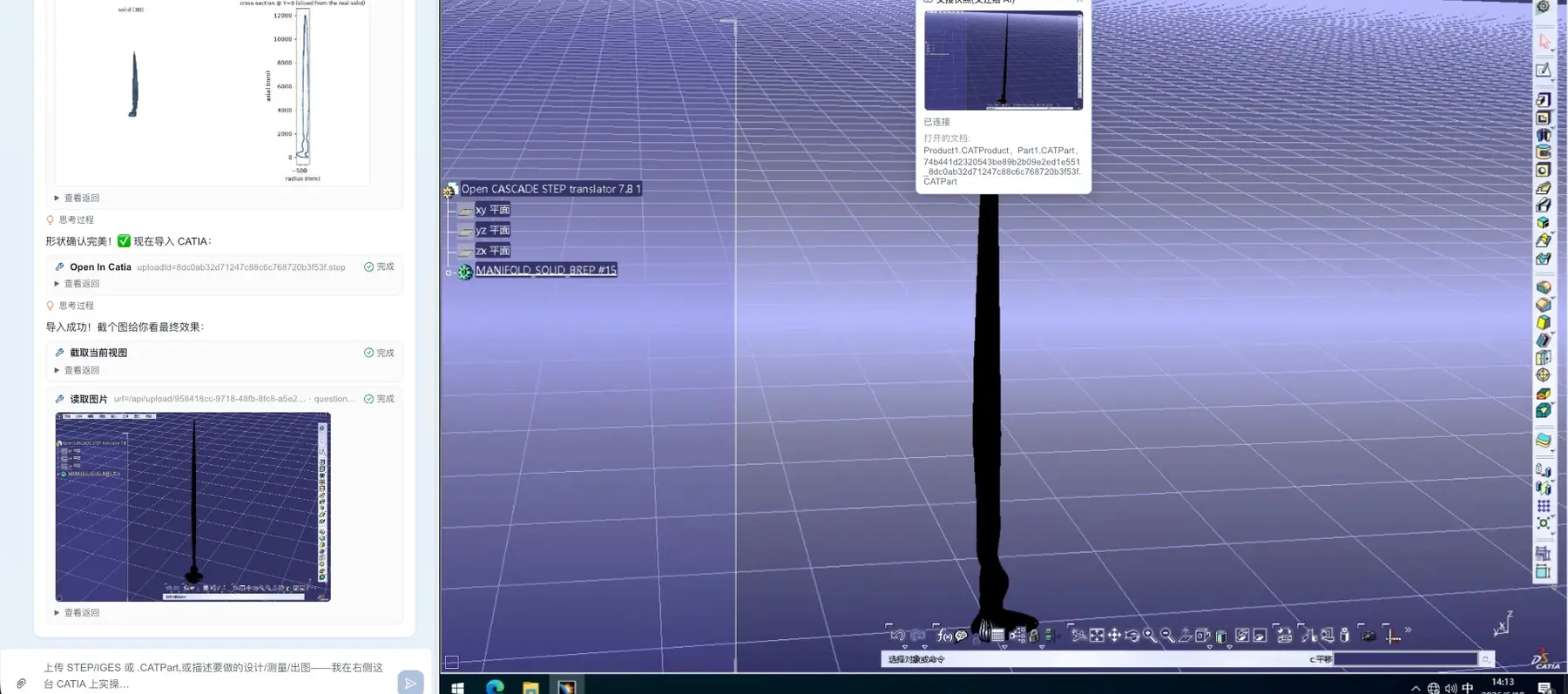The width and height of the screenshot is (1568, 694).
Task: Select the Groove tool icon
Action: [1543, 152]
